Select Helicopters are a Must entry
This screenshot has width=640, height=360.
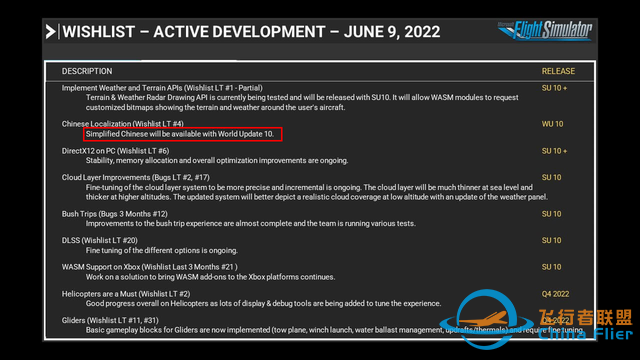click(126, 294)
